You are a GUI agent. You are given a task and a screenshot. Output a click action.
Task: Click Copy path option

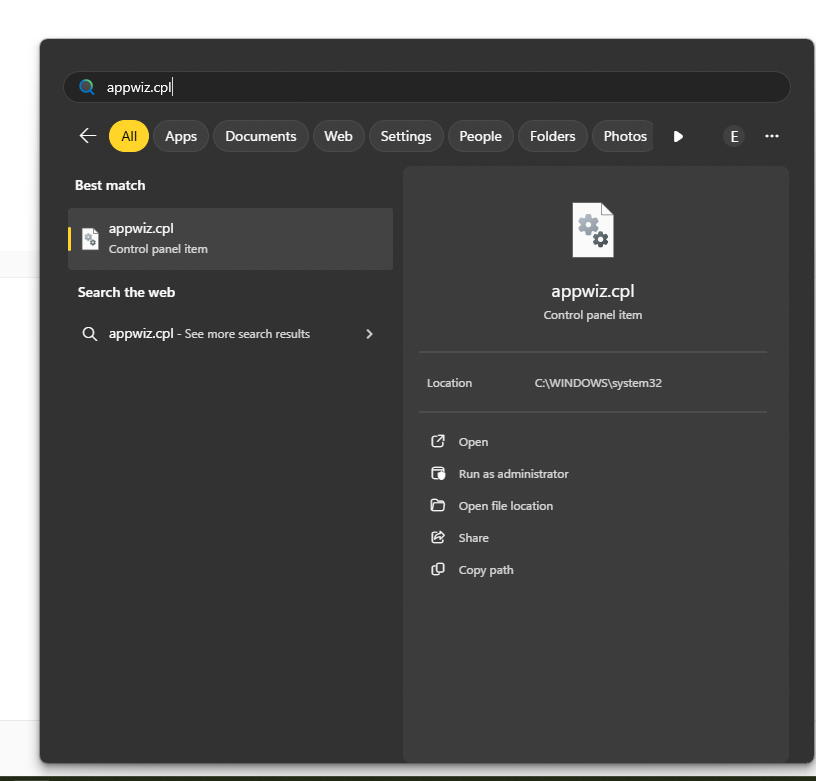(486, 570)
